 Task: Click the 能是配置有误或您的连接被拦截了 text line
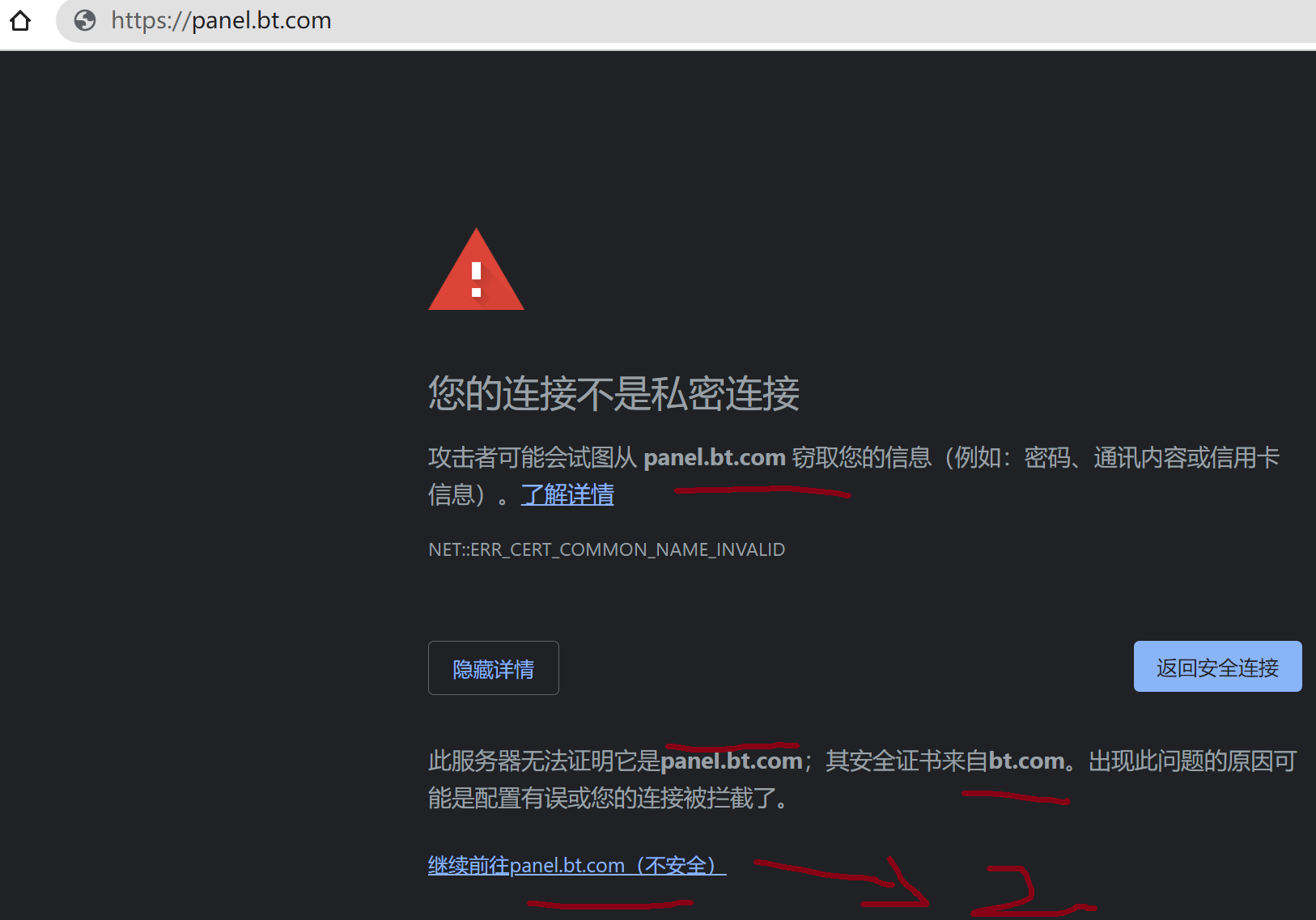pyautogui.click(x=607, y=798)
